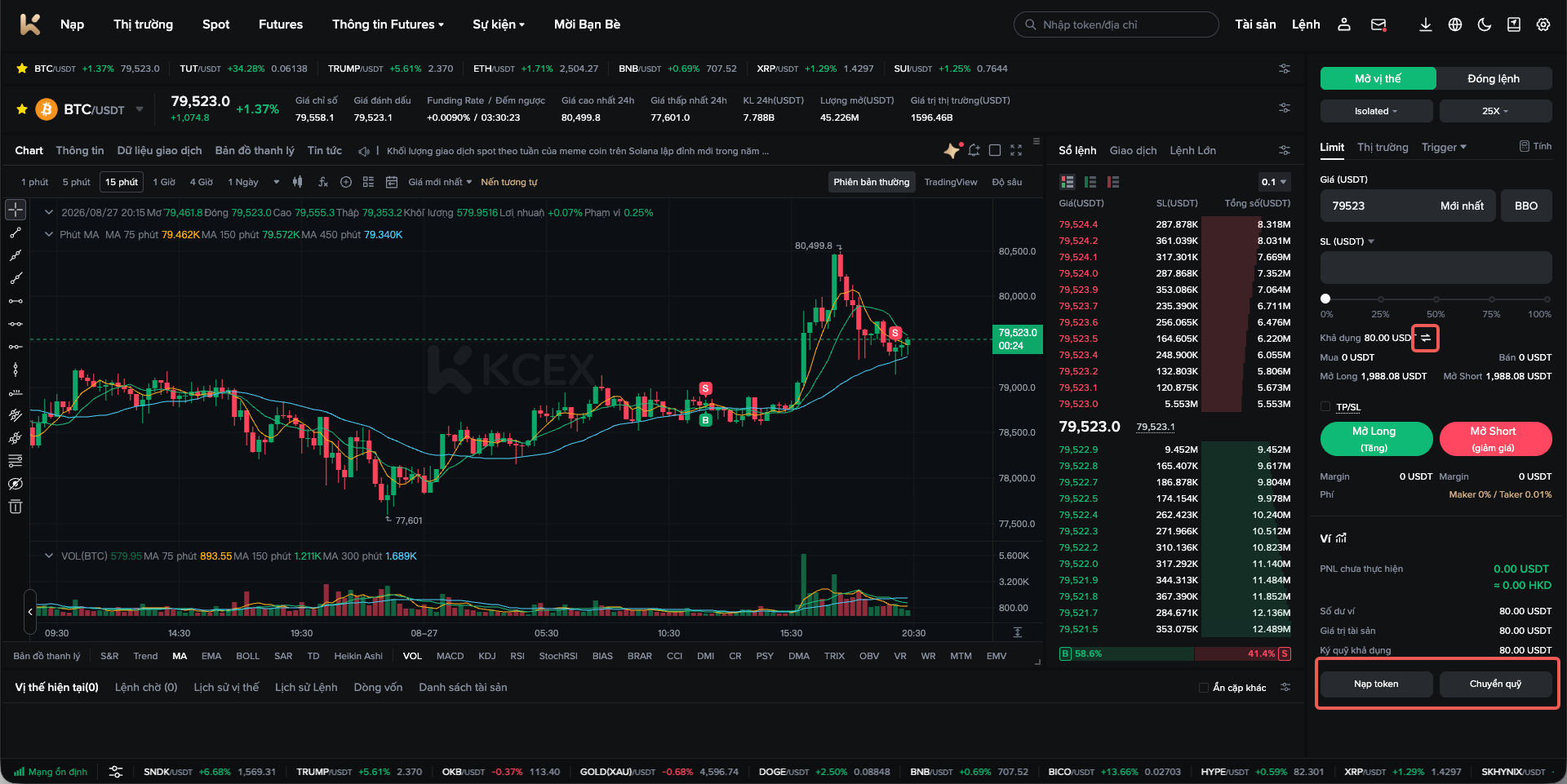Screen dimensions: 1567x784
Task: Open the language globe icon
Action: (x=1454, y=24)
